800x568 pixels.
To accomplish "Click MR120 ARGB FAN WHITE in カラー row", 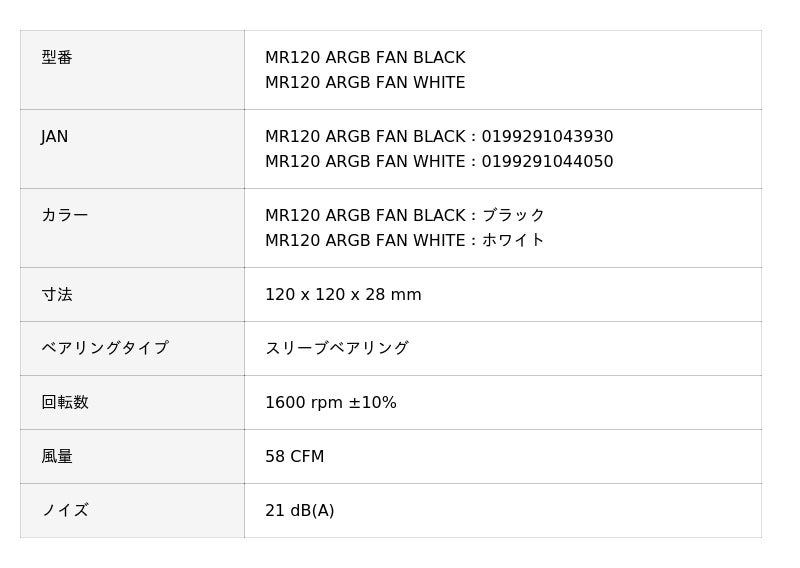I will [x=365, y=240].
